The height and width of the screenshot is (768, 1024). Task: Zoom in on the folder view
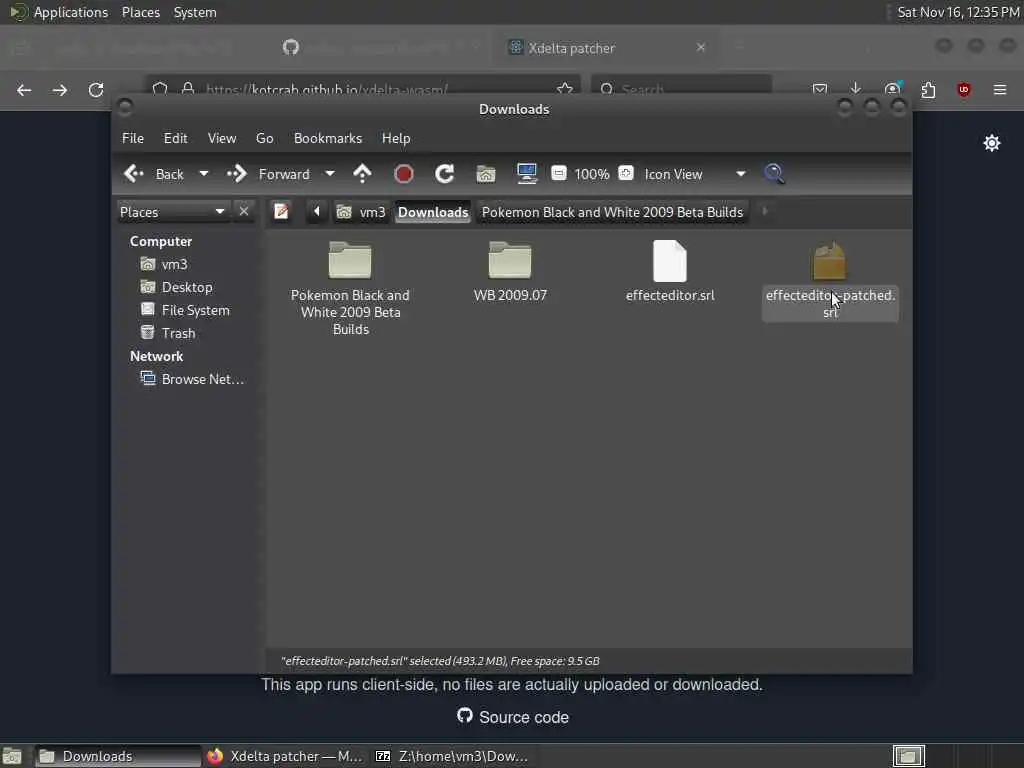(x=626, y=173)
